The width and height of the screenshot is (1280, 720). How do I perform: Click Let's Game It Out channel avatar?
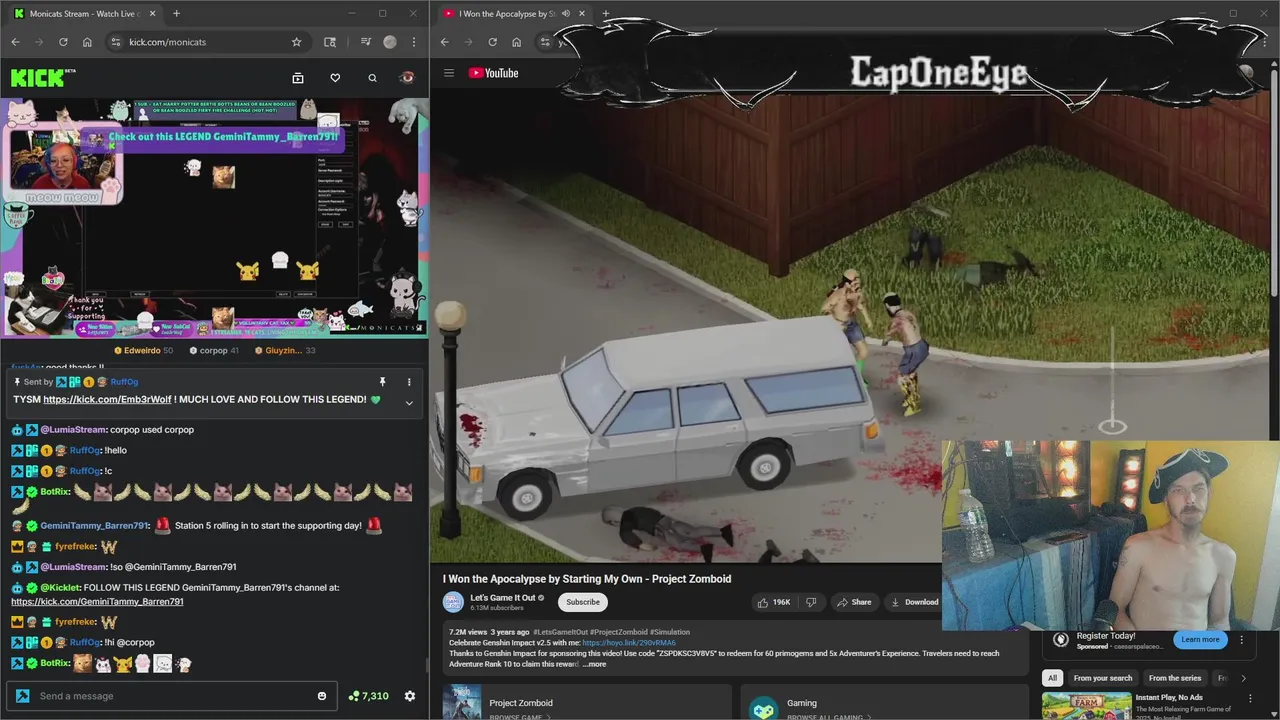click(454, 602)
